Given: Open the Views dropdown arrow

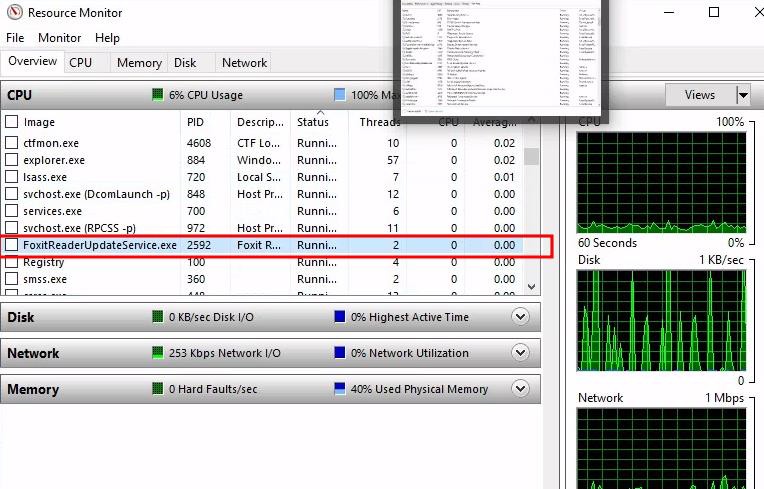Looking at the screenshot, I should click(x=743, y=95).
